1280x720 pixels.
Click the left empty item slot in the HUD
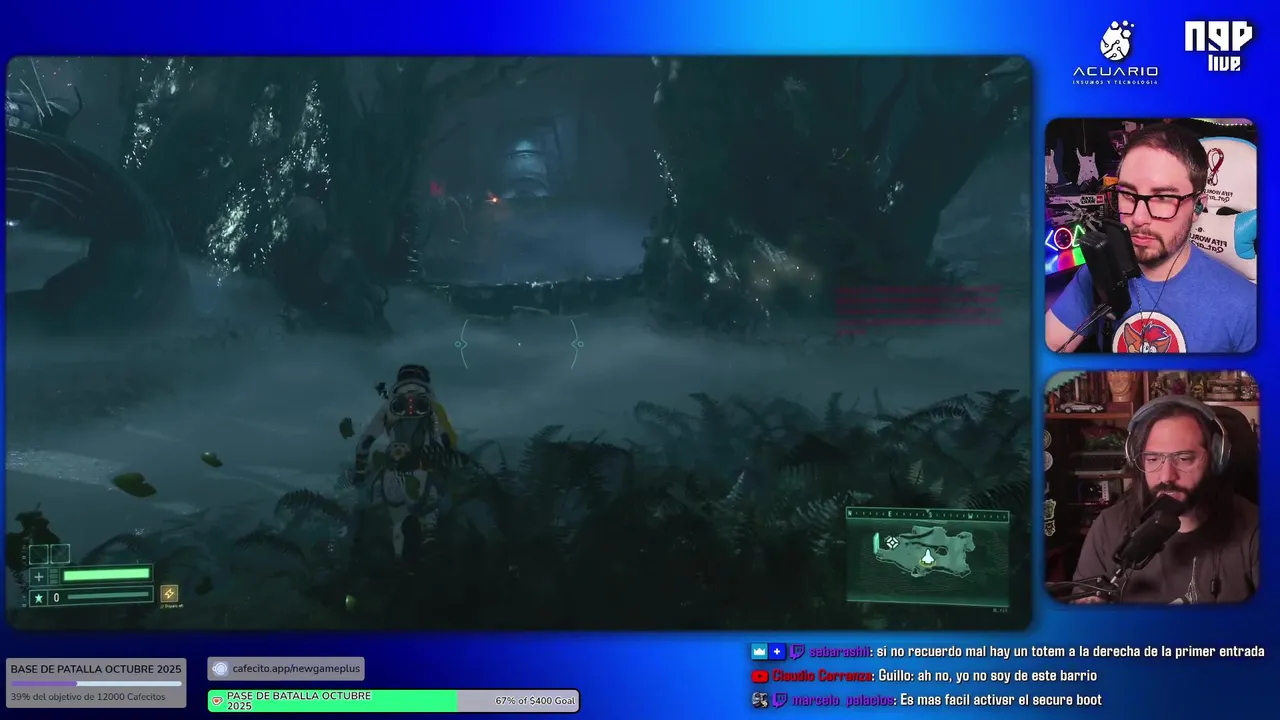click(38, 553)
